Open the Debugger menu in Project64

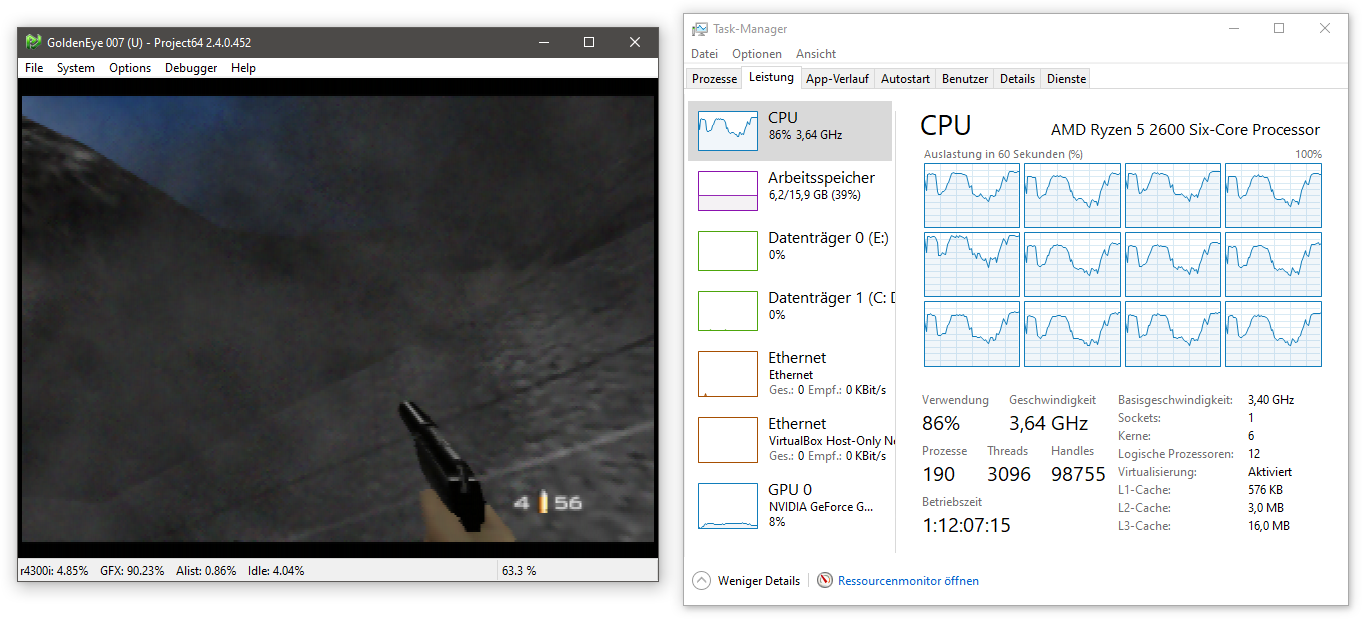pyautogui.click(x=190, y=67)
